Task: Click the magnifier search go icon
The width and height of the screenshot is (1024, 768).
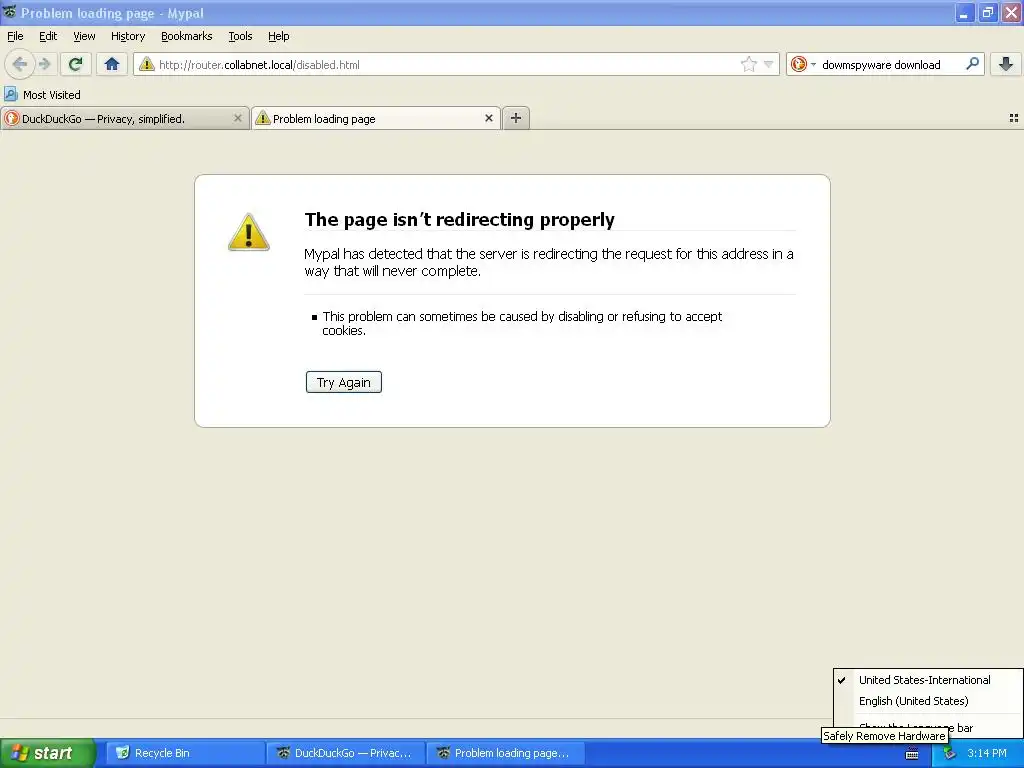Action: coord(972,64)
